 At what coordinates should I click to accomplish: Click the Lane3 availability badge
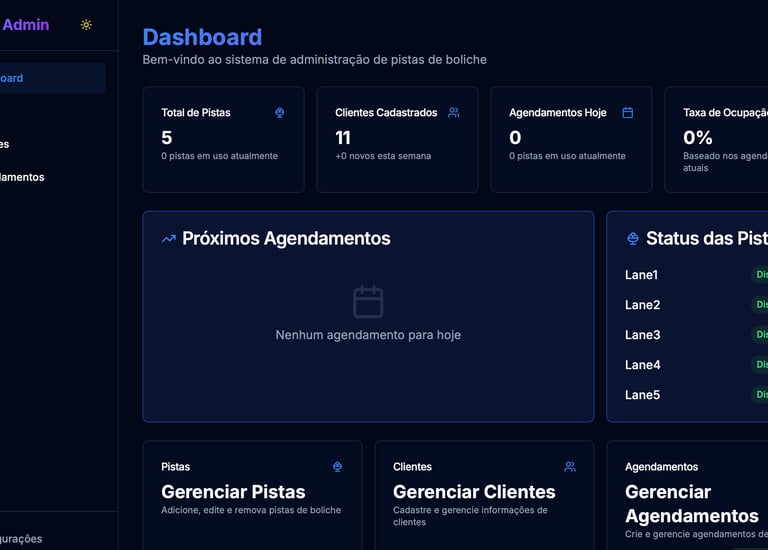tap(760, 335)
